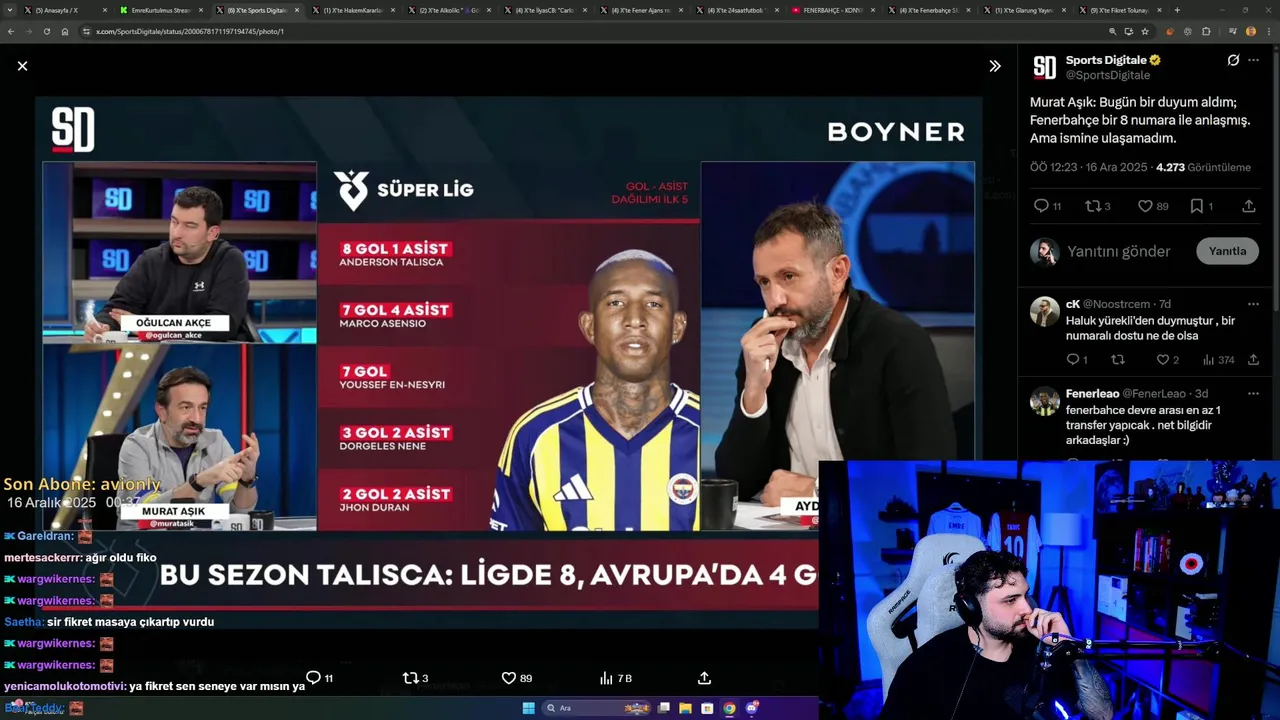Share icon on Sports Digitale post
The image size is (1280, 720).
coord(1248,206)
